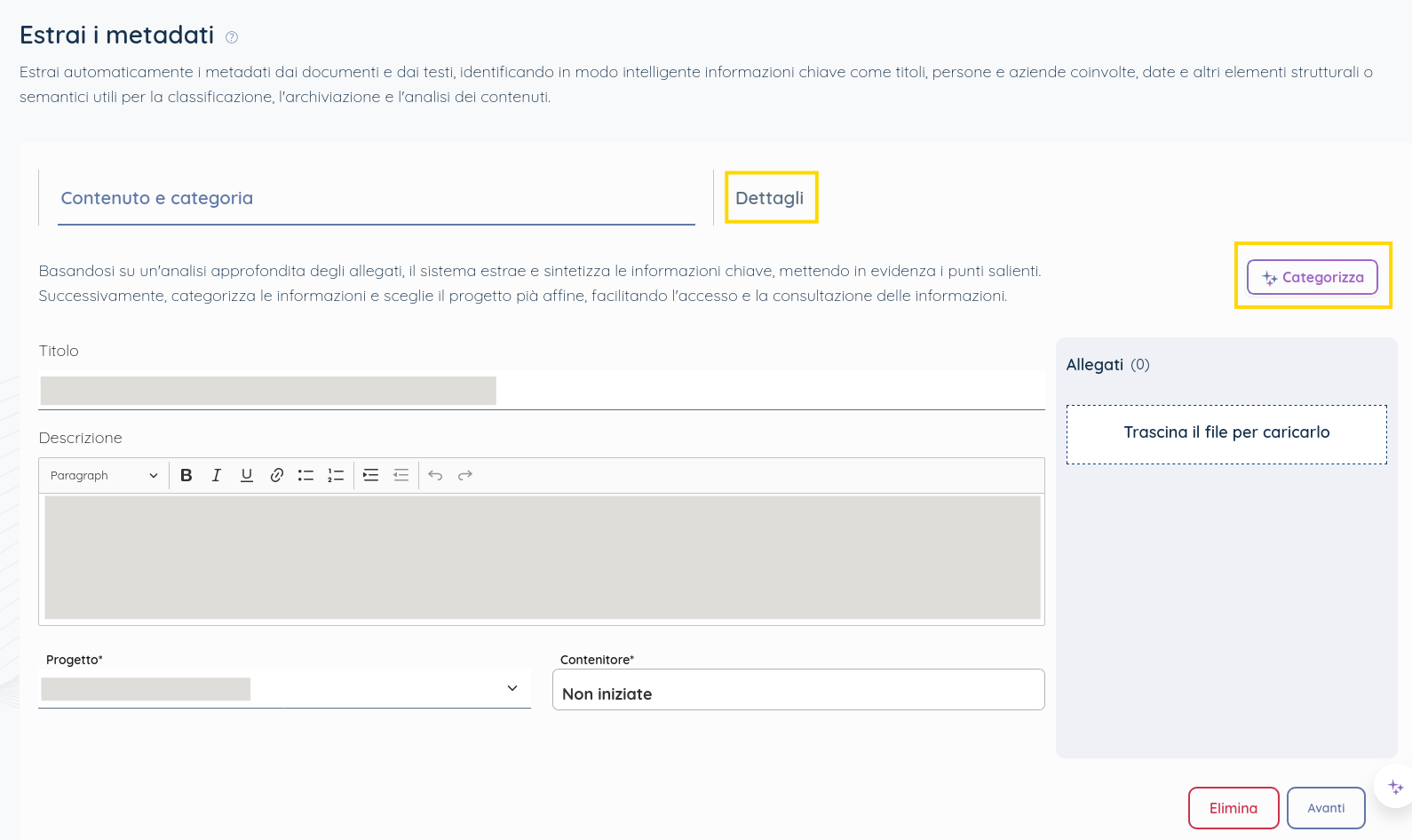
Task: Create a numbered list
Action: point(336,475)
